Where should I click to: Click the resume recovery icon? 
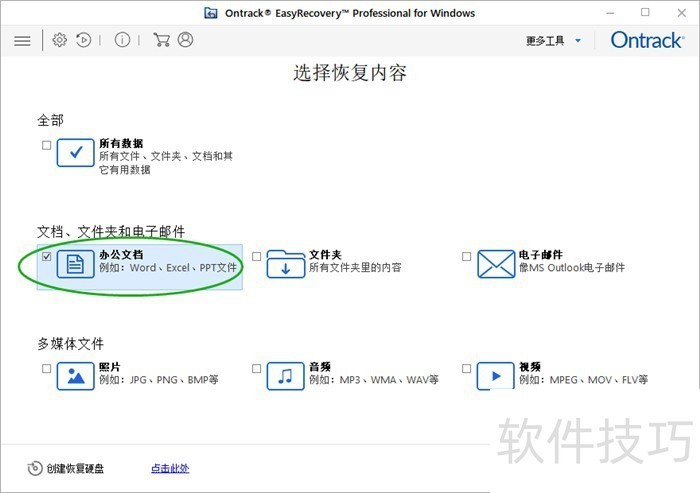83,40
